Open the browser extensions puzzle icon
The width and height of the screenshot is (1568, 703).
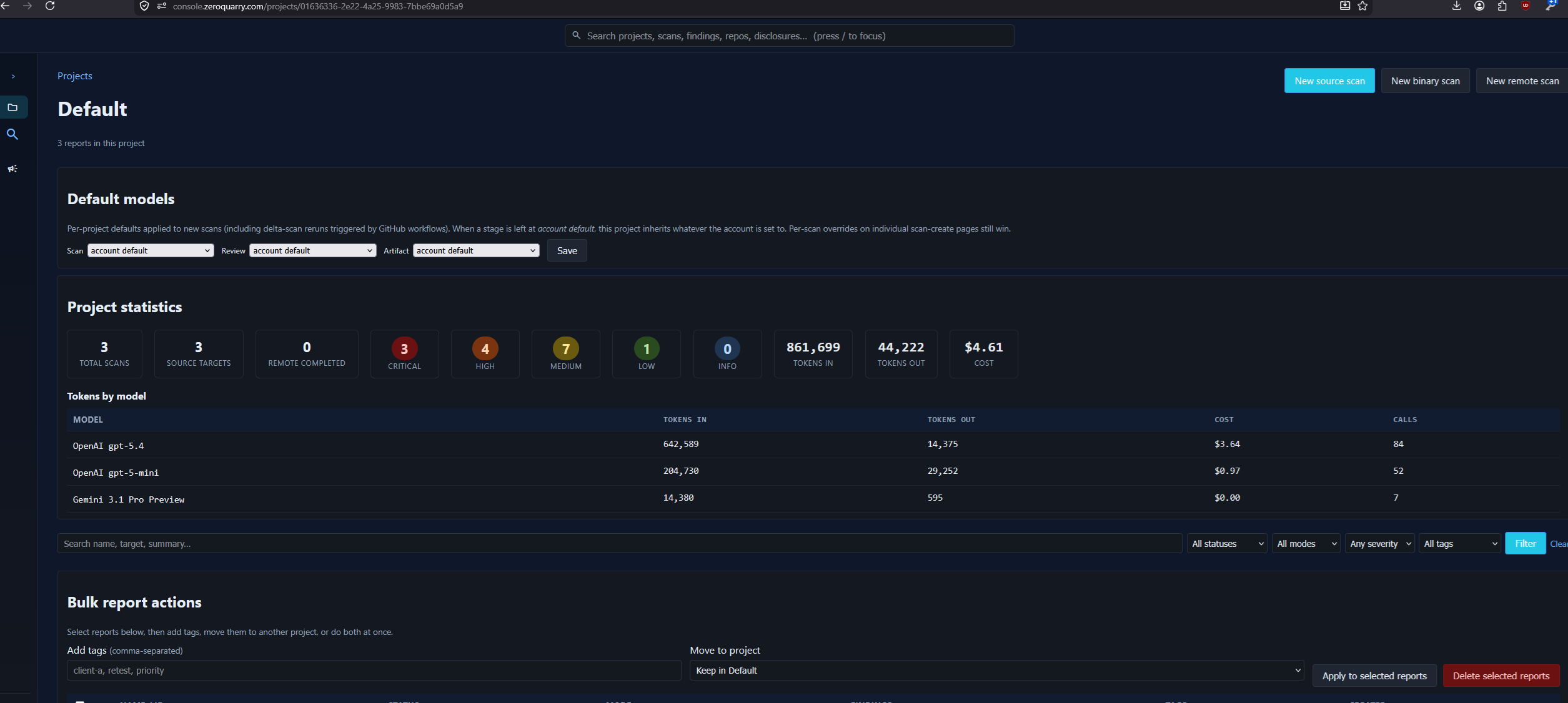(x=1502, y=6)
